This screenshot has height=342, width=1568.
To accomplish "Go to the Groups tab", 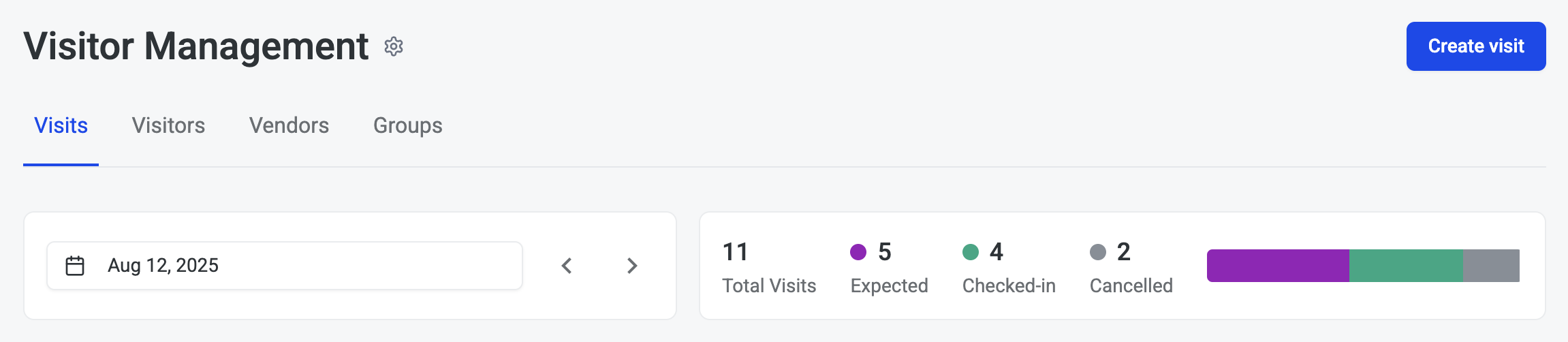I will point(407,126).
